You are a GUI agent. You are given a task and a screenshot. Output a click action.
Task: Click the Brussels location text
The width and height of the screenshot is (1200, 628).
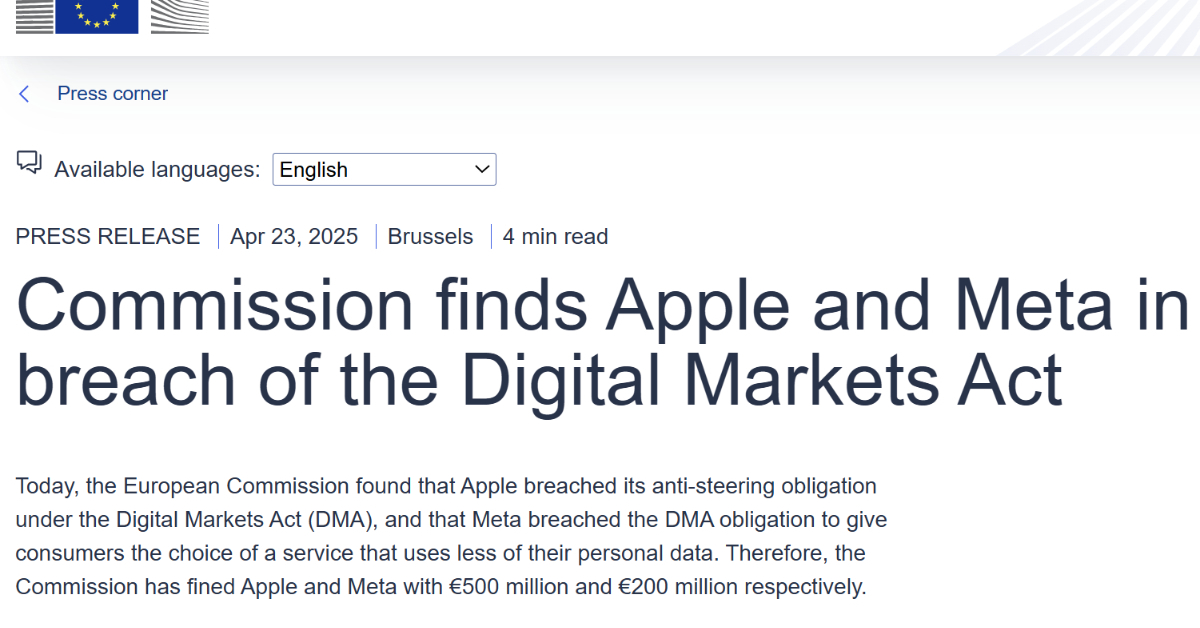(430, 237)
